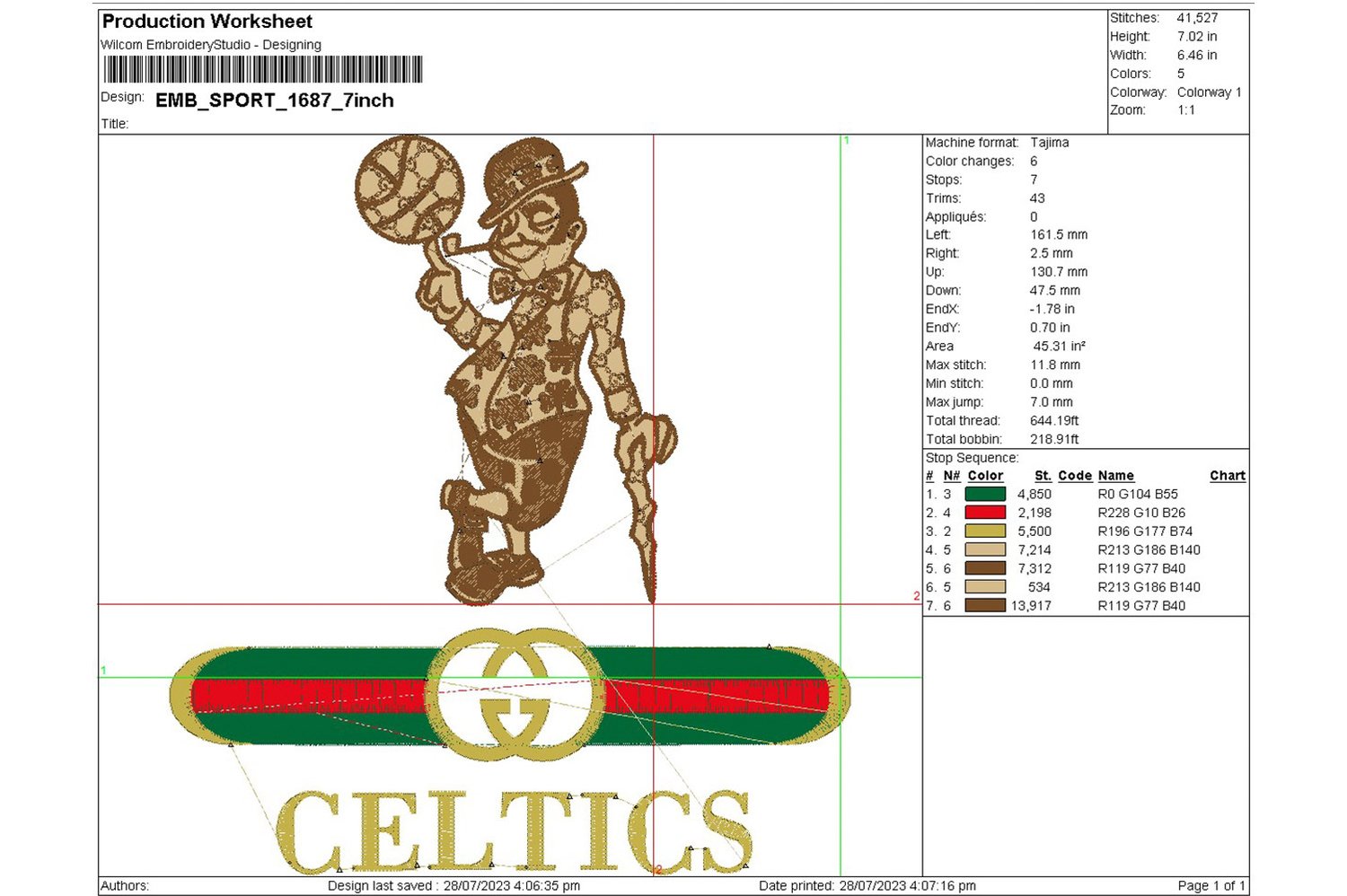Select max jump value '7.0 mm'
The image size is (1347, 896).
[1052, 402]
